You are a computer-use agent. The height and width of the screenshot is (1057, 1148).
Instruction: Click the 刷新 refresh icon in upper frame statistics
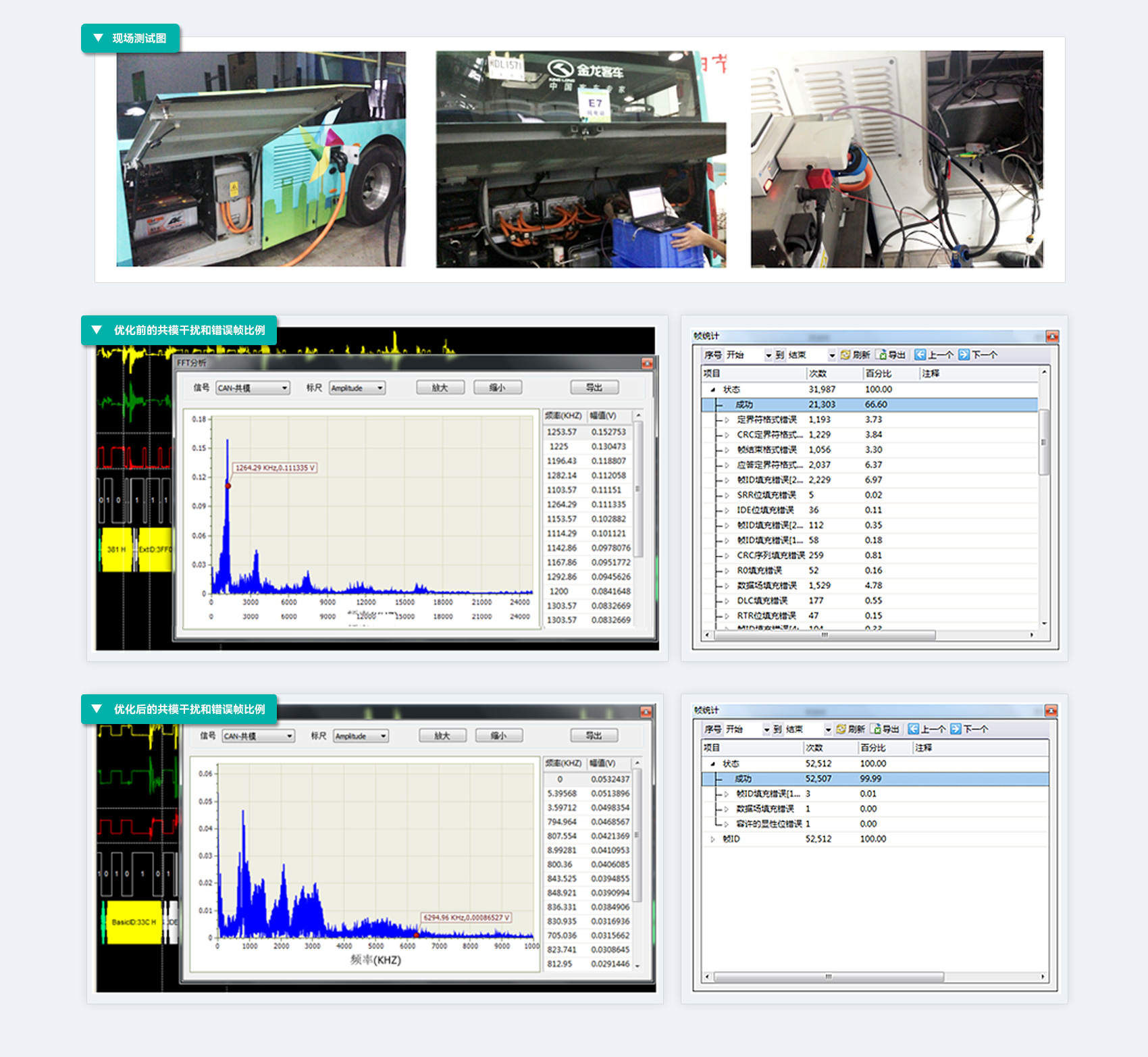(x=845, y=355)
